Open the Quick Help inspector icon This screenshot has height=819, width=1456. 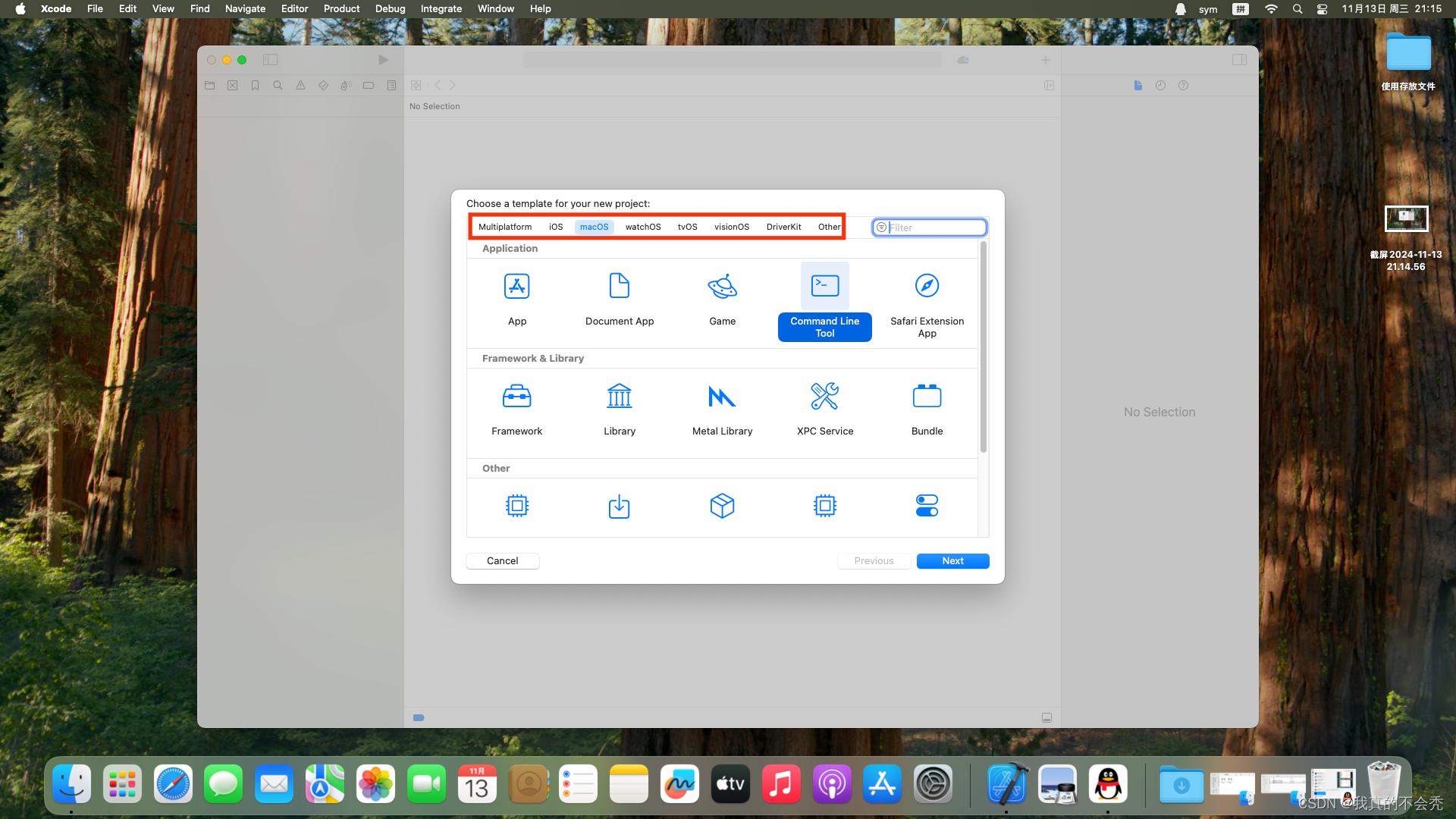[x=1184, y=86]
